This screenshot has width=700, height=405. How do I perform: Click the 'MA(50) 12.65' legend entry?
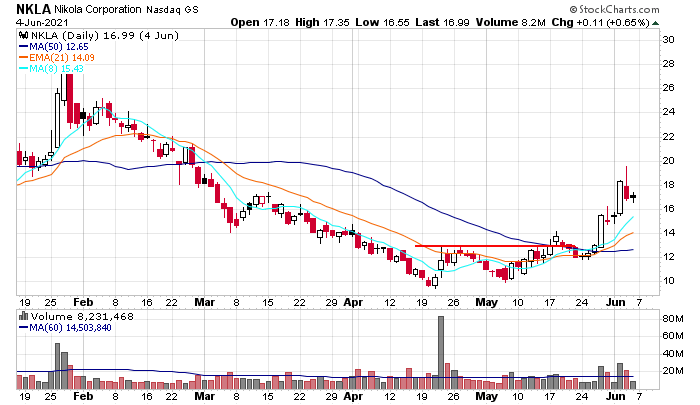point(58,46)
